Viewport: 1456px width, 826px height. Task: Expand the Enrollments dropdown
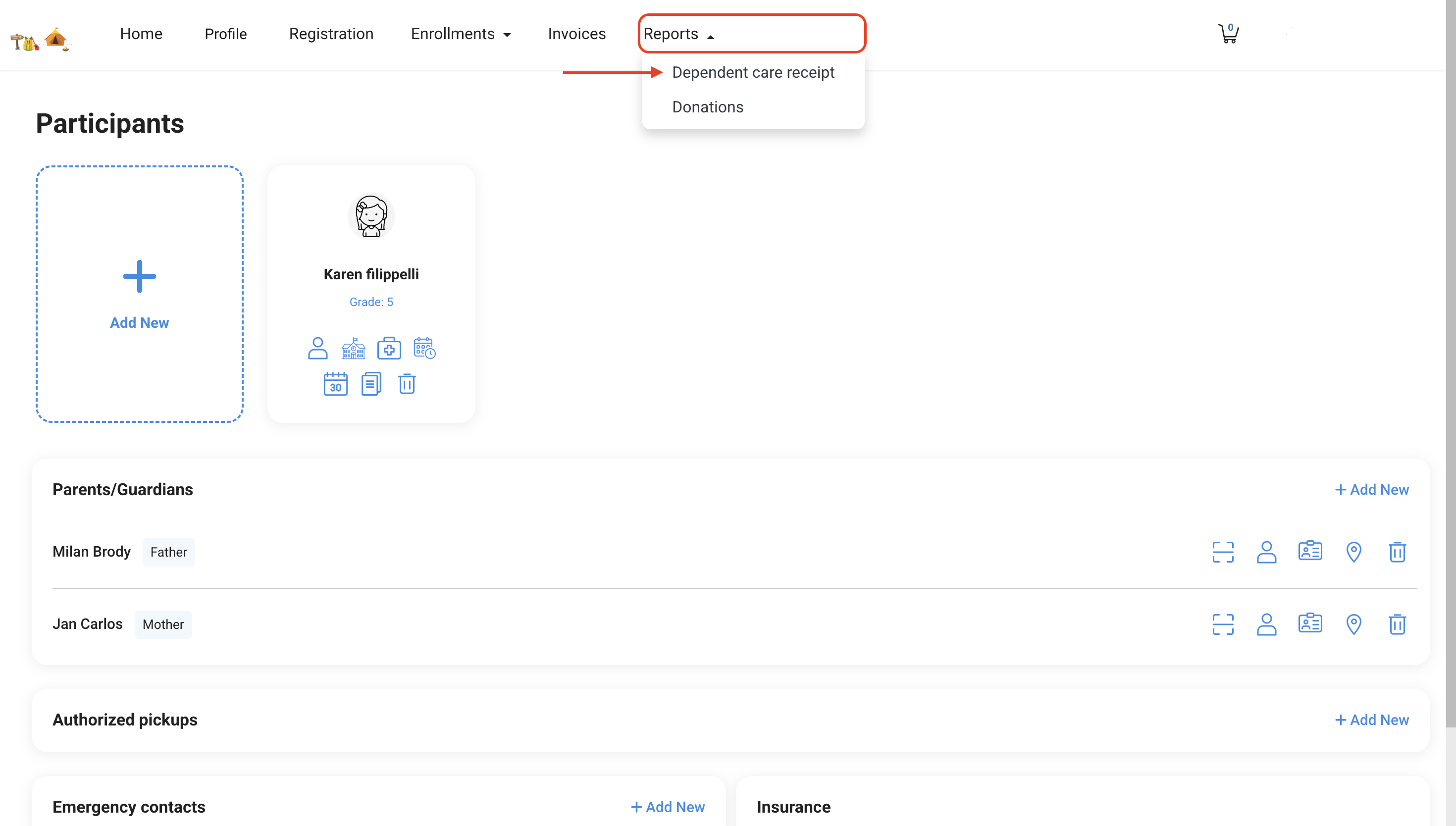pos(460,34)
